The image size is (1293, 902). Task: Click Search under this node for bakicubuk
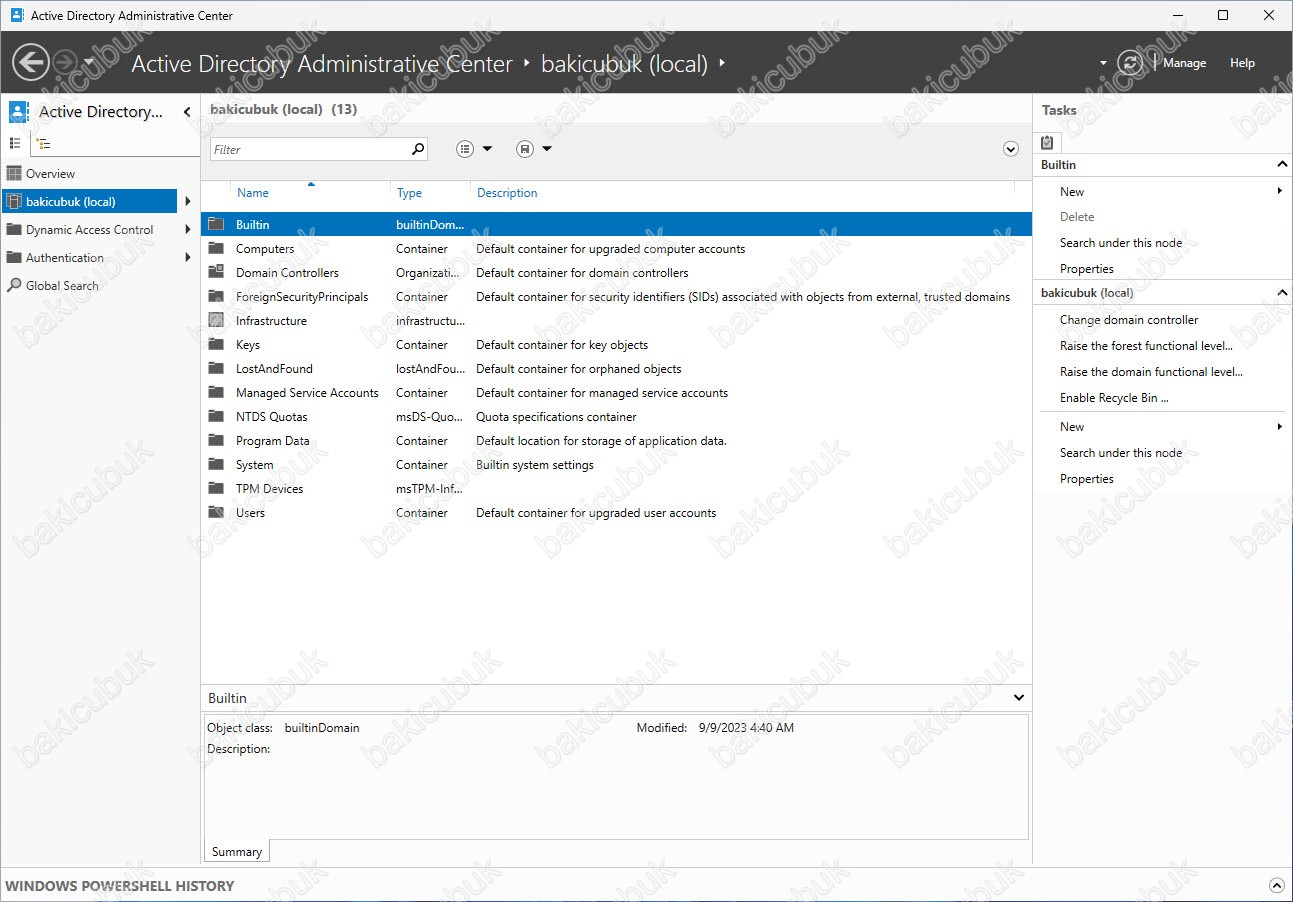(x=1121, y=453)
